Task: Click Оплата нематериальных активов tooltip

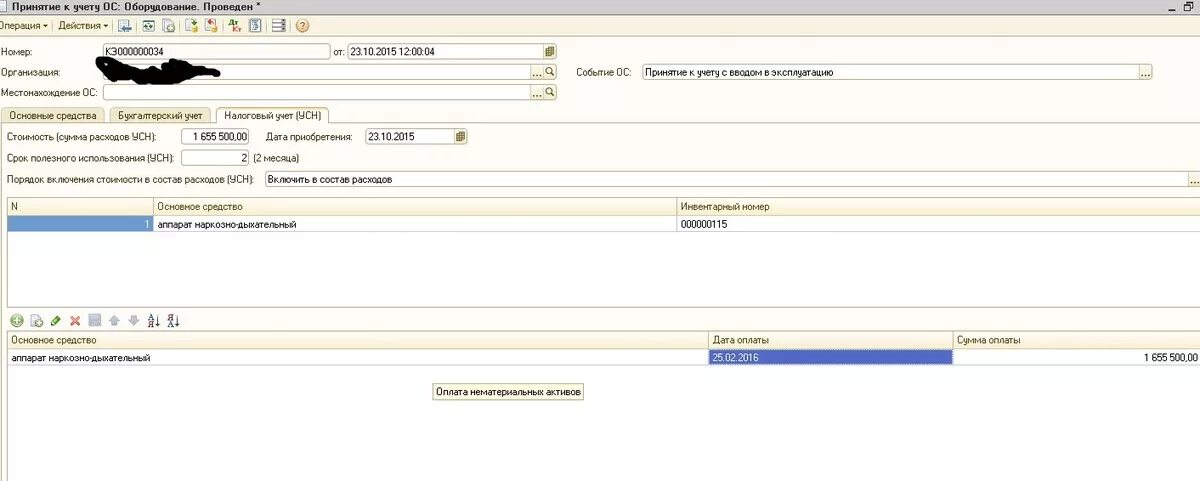Action: tap(508, 392)
